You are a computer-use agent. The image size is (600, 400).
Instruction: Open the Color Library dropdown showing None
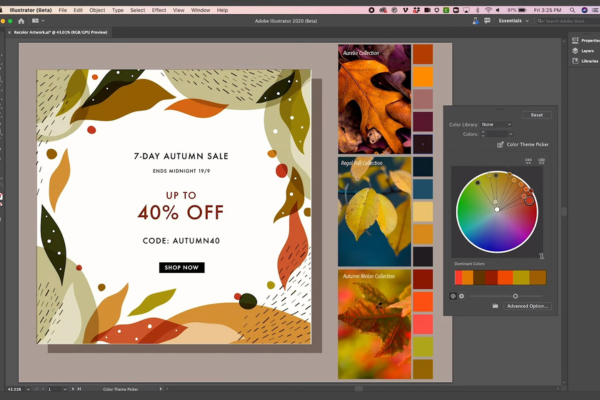coord(496,124)
